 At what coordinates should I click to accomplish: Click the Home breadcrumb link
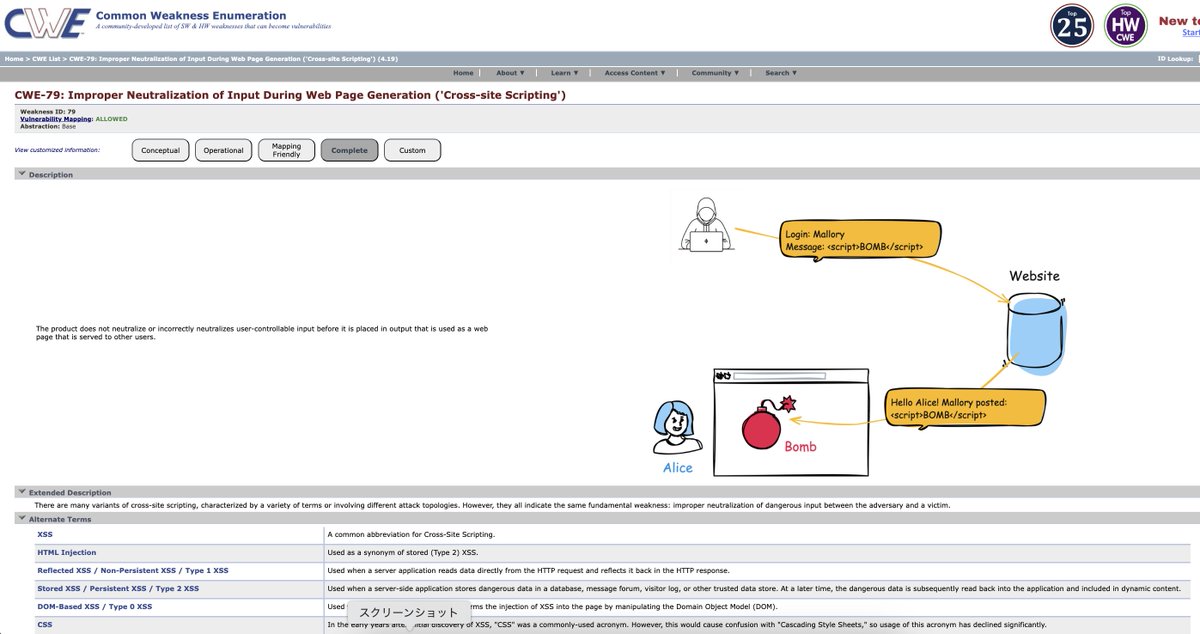tap(13, 59)
